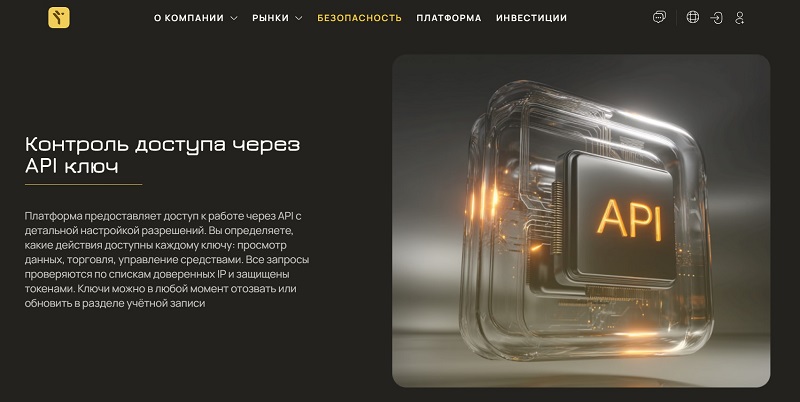Image resolution: width=800 pixels, height=402 pixels.
Task: Expand the РЫНКИ chevron arrow
Action: (x=298, y=18)
